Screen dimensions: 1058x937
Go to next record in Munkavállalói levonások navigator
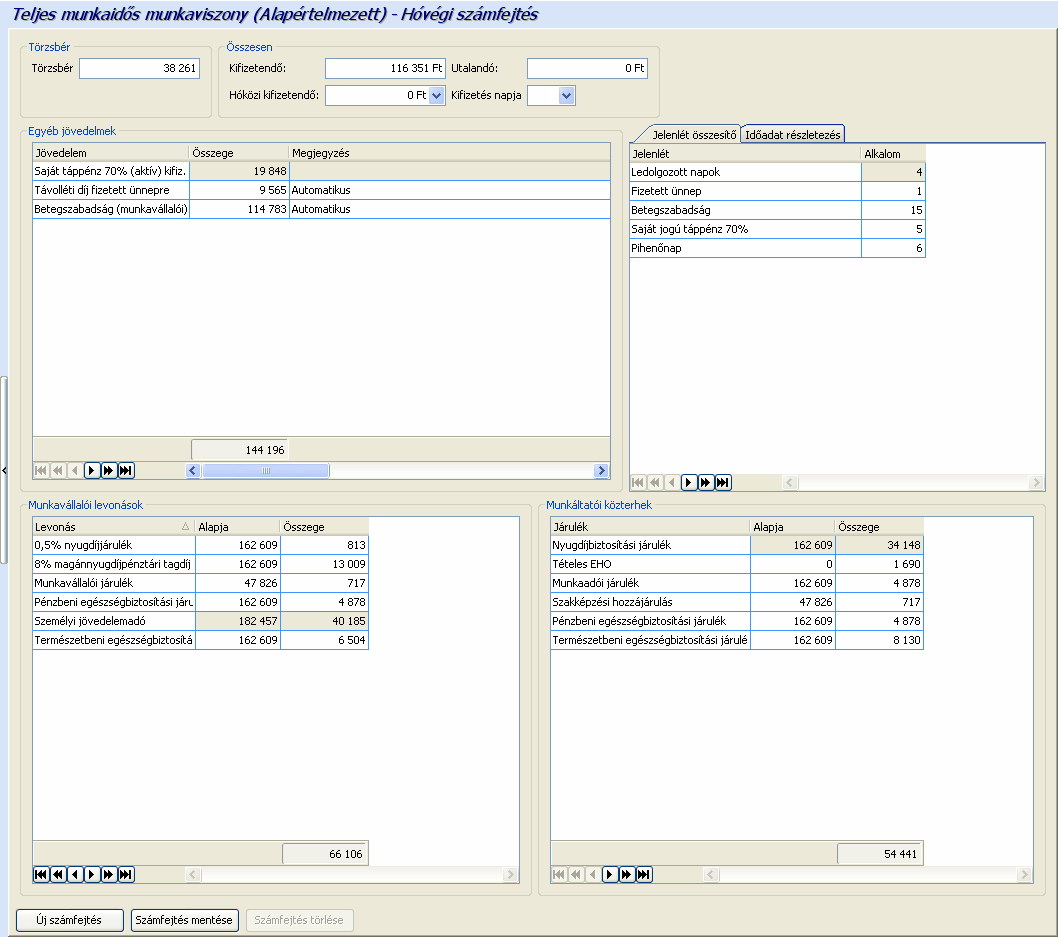click(92, 874)
